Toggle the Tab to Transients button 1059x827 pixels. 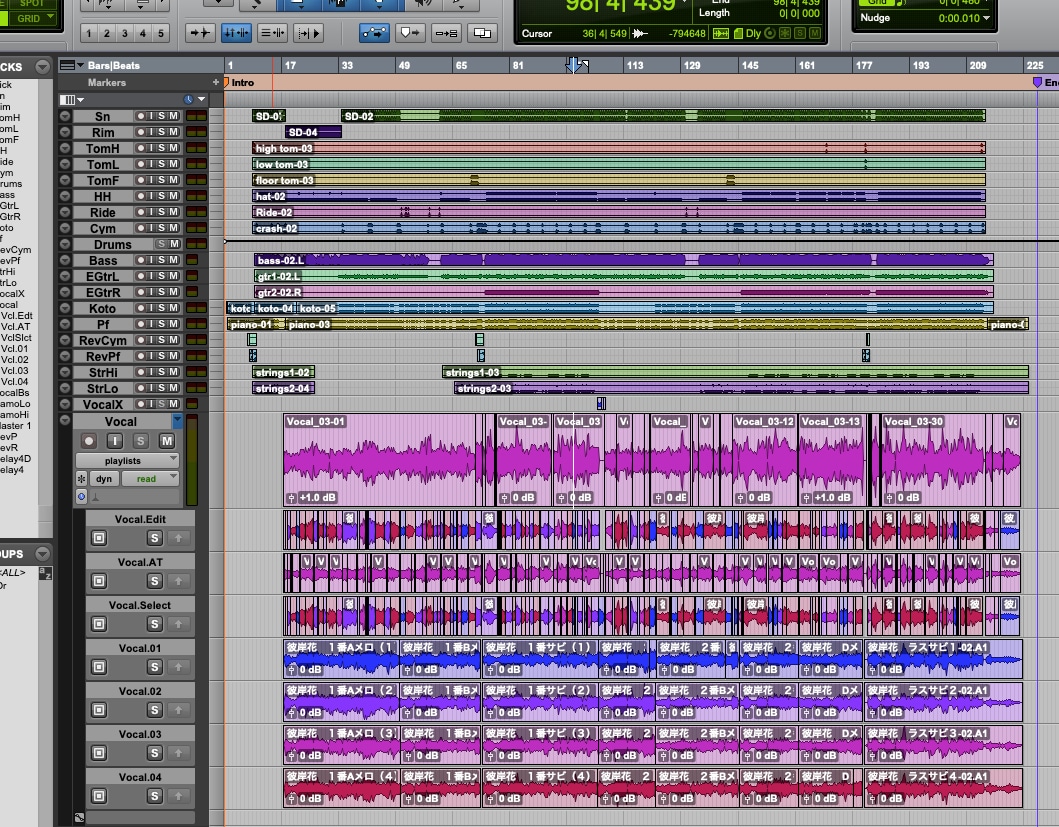click(x=200, y=32)
